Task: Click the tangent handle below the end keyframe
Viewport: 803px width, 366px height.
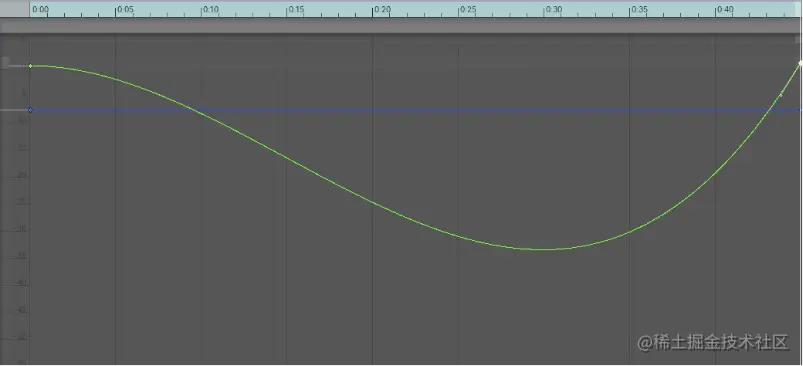Action: (781, 95)
